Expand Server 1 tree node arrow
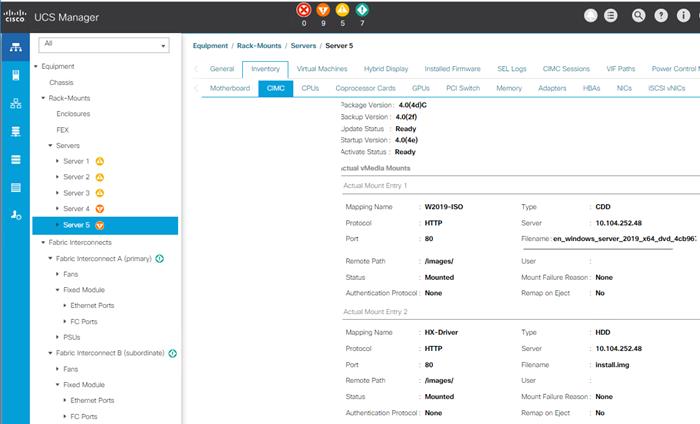700x424 pixels. tap(57, 161)
